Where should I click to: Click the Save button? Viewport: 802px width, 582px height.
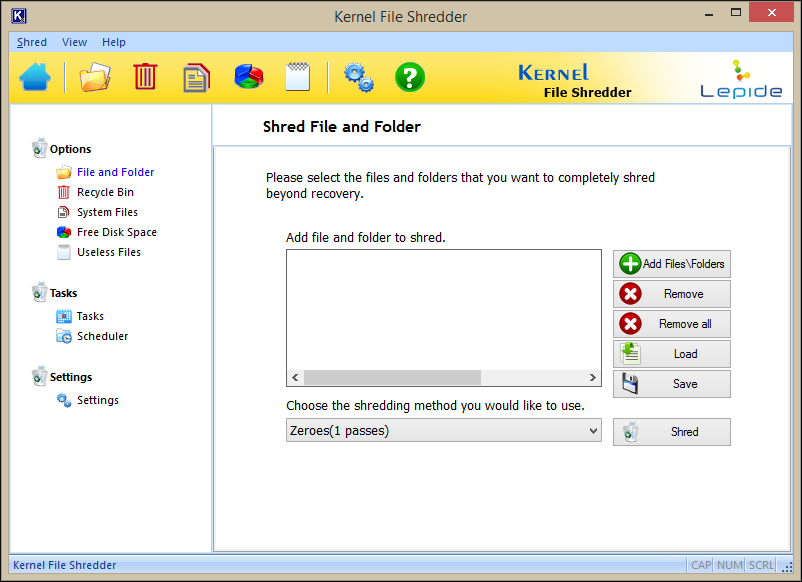point(672,384)
